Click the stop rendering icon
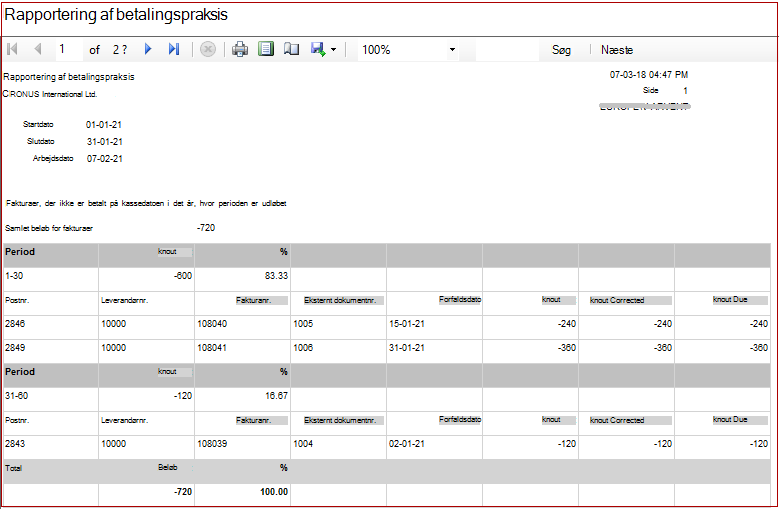This screenshot has height=509, width=779. [x=208, y=49]
